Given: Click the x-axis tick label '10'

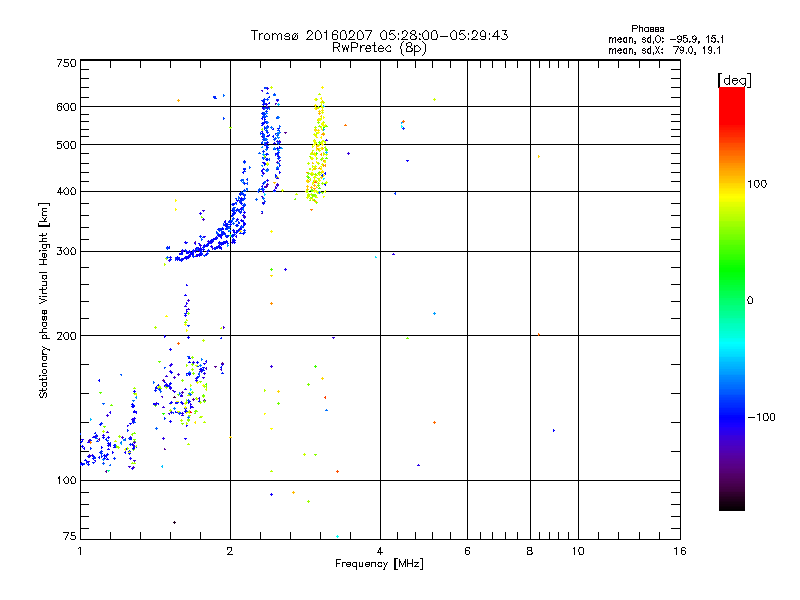Looking at the screenshot, I should [578, 551].
